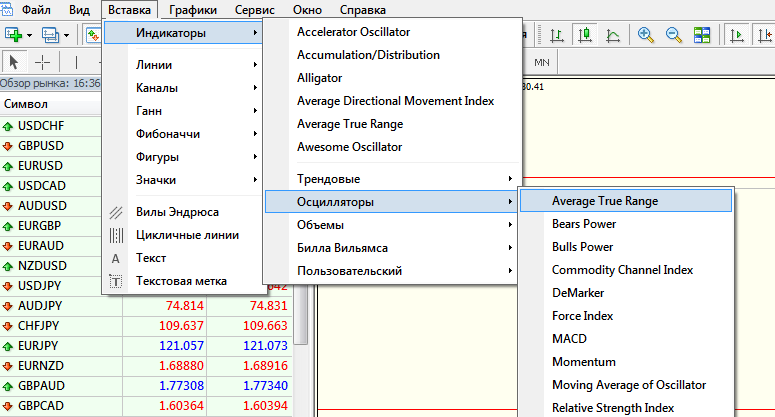Click the Zoom Out magnifier icon
Viewport: 775px width, 417px height.
tap(673, 35)
